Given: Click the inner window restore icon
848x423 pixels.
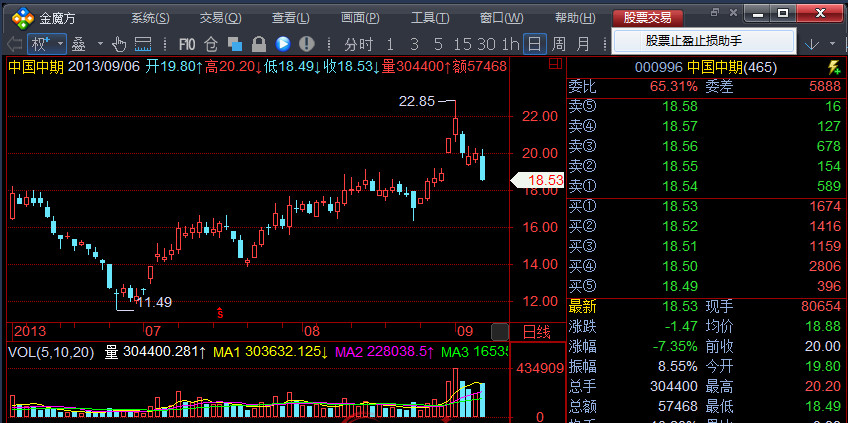Looking at the screenshot, I should pos(716,12).
